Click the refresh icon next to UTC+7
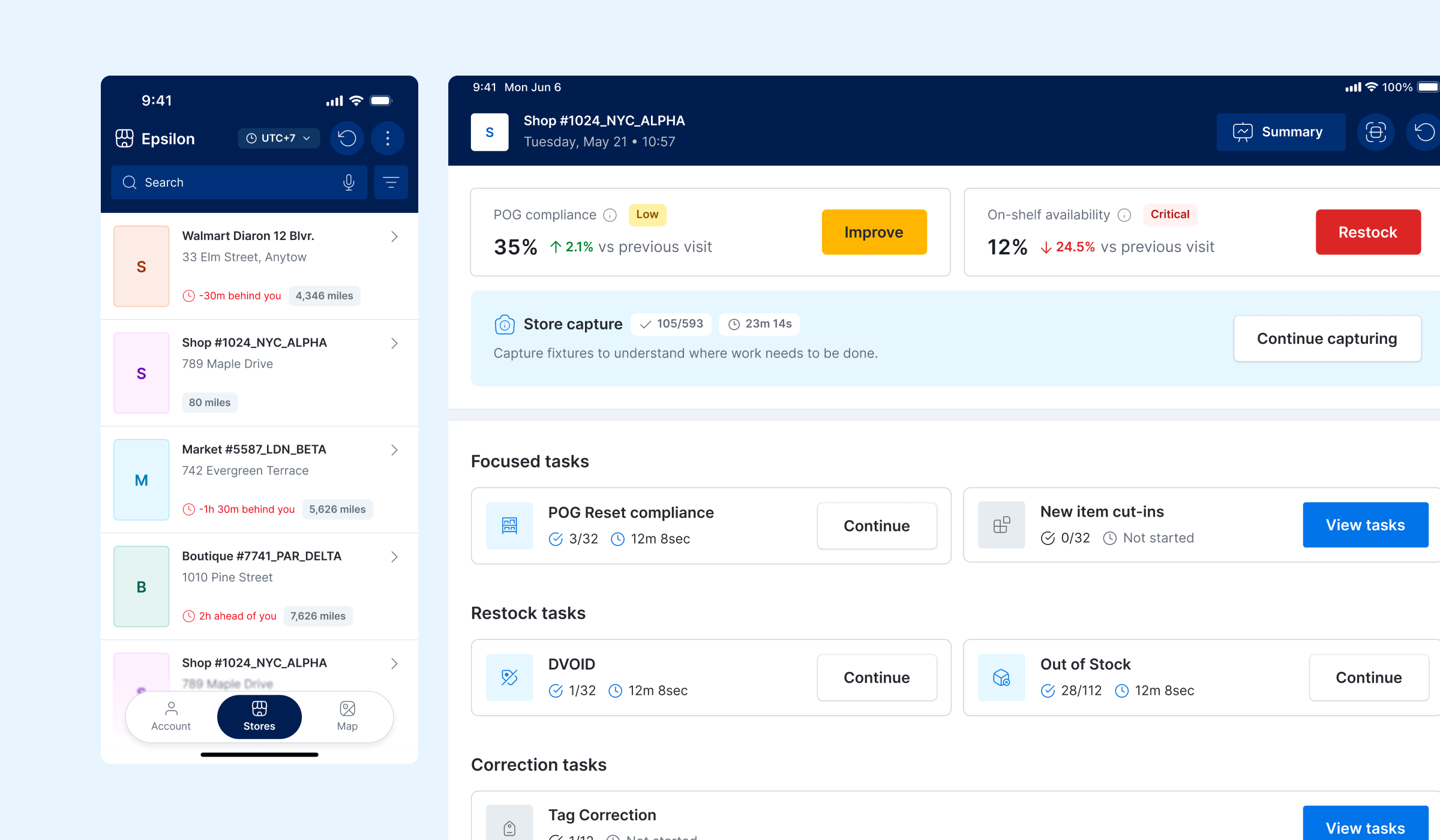 [347, 139]
